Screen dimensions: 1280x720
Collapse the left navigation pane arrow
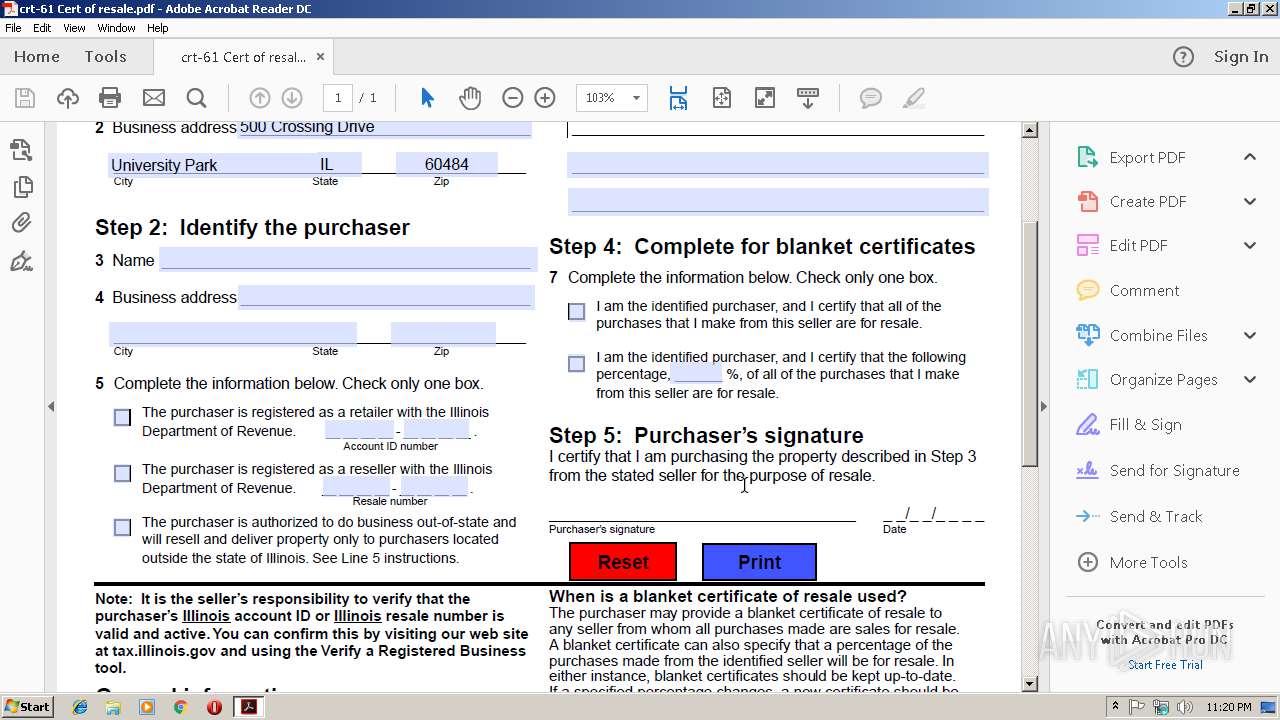point(51,406)
